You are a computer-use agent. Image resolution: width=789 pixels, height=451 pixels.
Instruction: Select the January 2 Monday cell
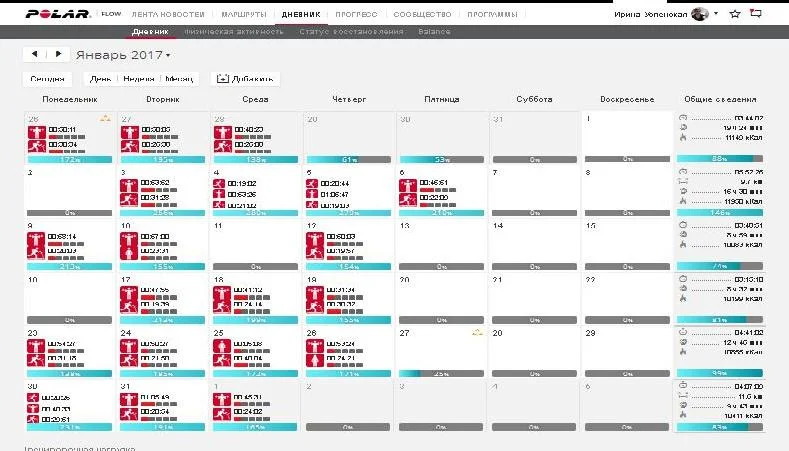pyautogui.click(x=69, y=191)
